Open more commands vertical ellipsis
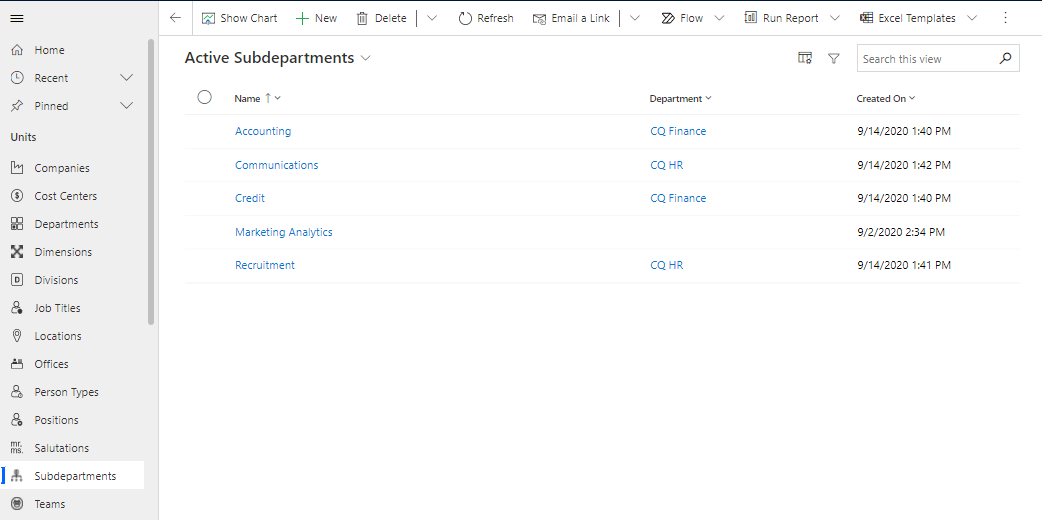This screenshot has height=520, width=1042. (x=1006, y=18)
